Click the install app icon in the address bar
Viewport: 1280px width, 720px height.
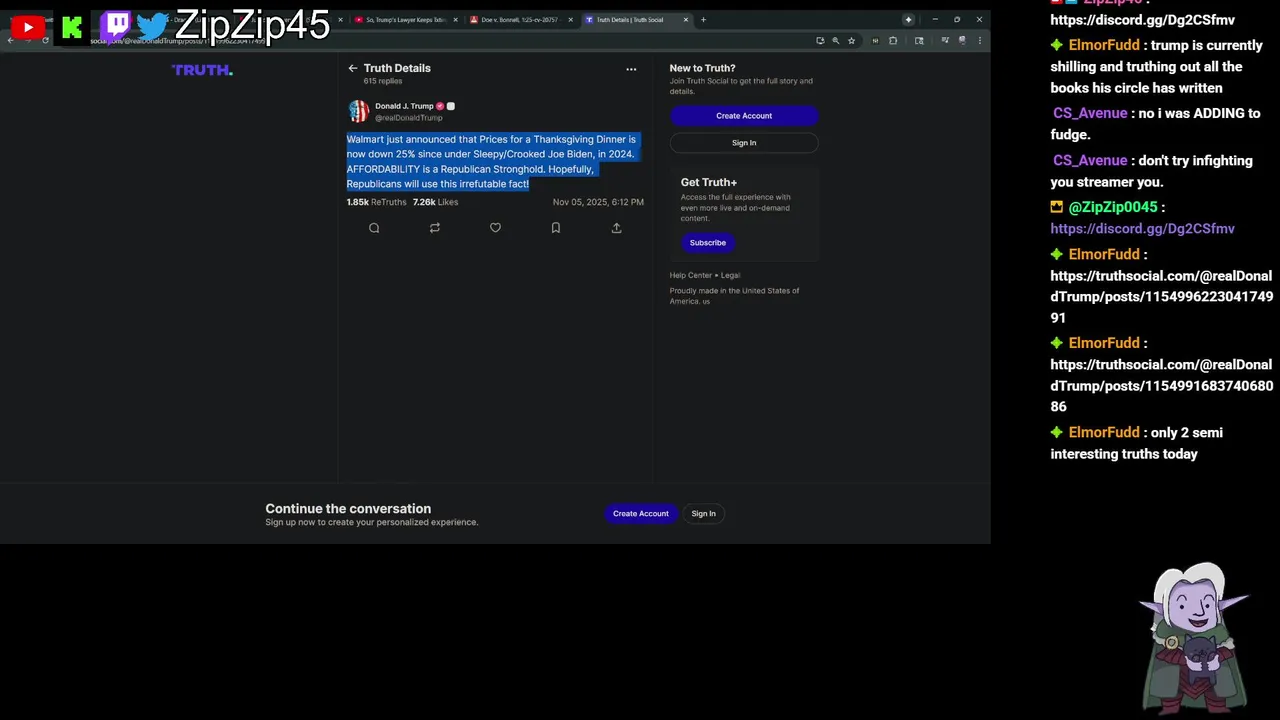[x=820, y=41]
